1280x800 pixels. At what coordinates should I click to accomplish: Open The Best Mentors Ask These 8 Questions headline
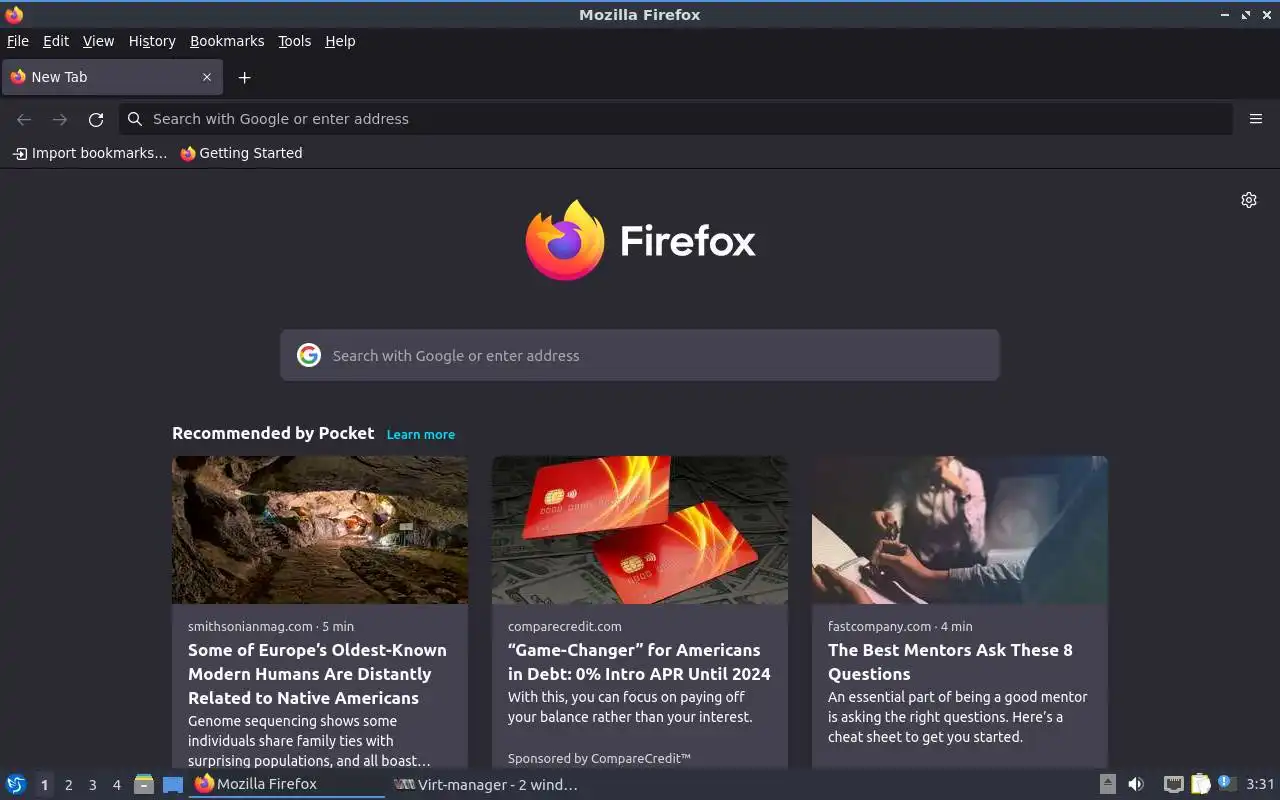click(x=950, y=662)
